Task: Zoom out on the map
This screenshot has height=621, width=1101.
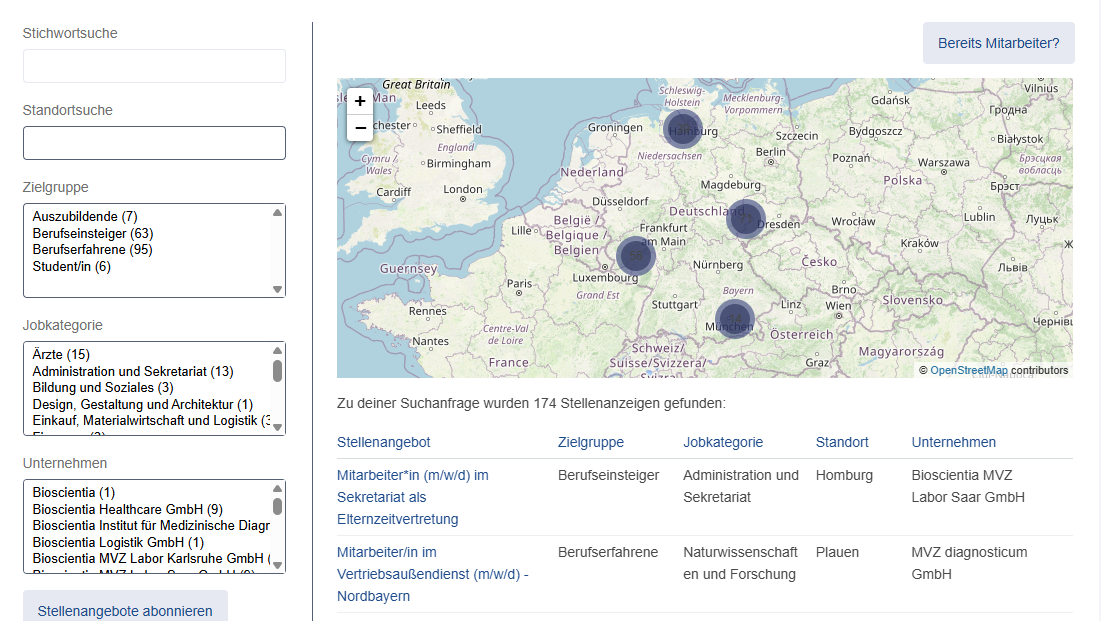Action: pos(360,127)
